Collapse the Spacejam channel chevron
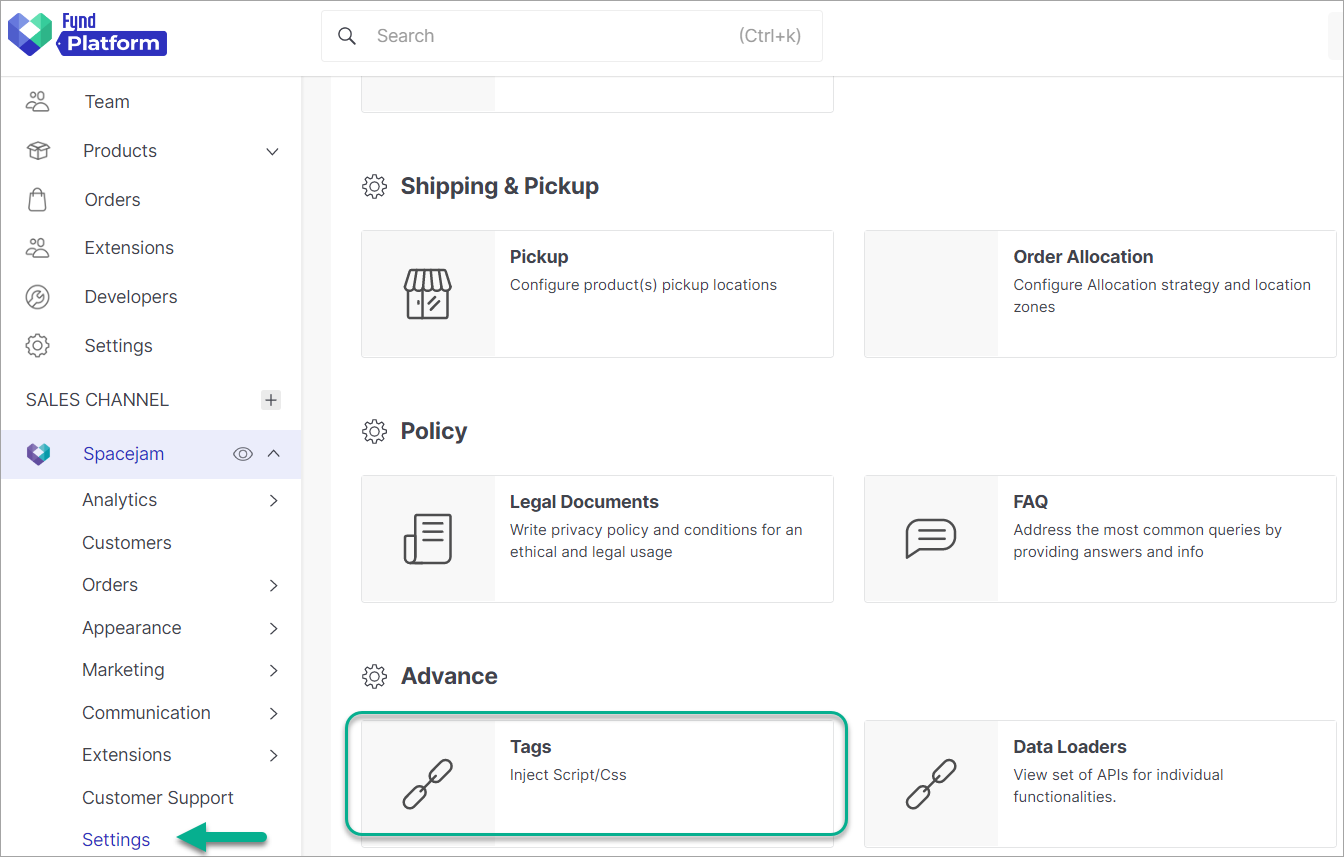 (x=273, y=454)
